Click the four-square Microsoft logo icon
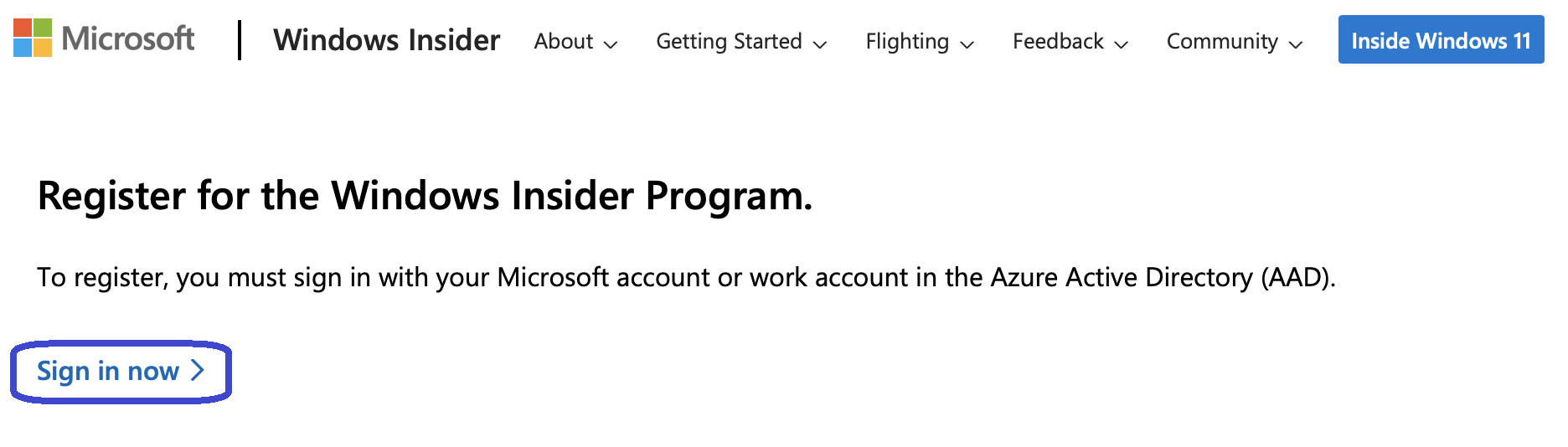1568x447 pixels. [x=33, y=39]
